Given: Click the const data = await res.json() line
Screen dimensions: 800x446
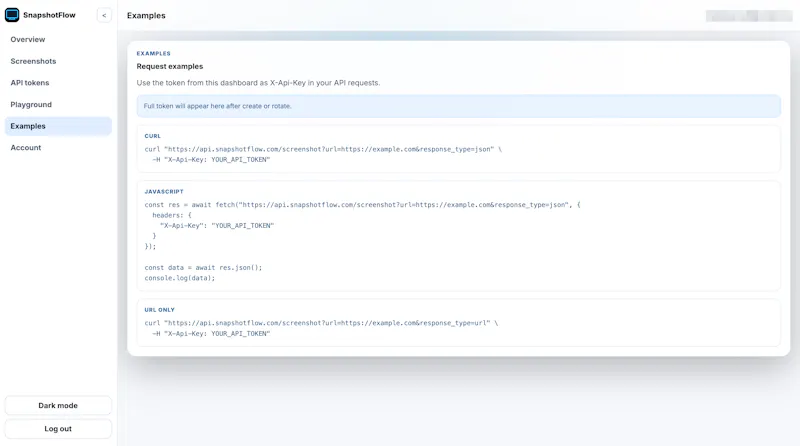Looking at the screenshot, I should [203, 267].
